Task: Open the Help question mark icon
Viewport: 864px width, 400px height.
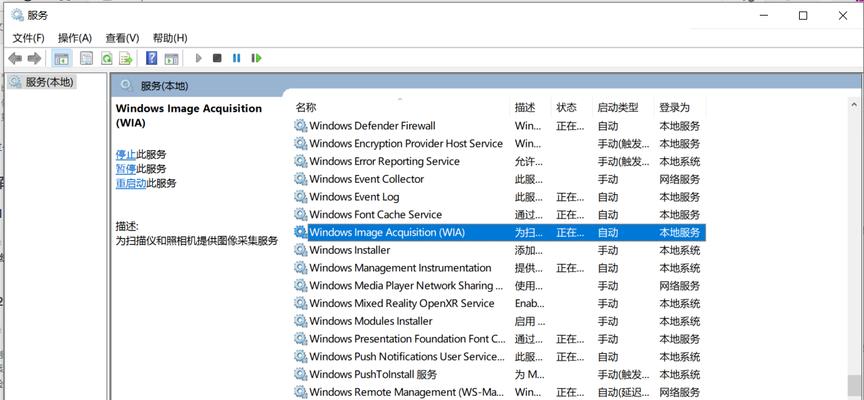Action: 152,58
